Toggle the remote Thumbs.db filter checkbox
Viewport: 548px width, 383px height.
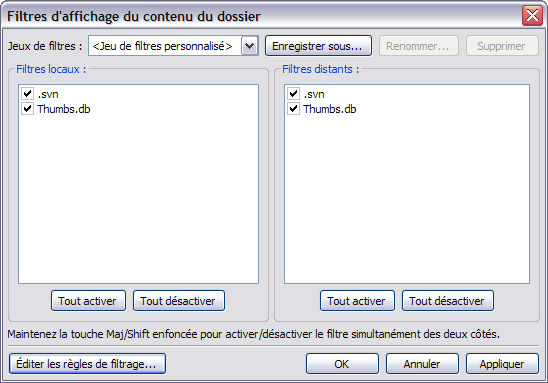[293, 109]
